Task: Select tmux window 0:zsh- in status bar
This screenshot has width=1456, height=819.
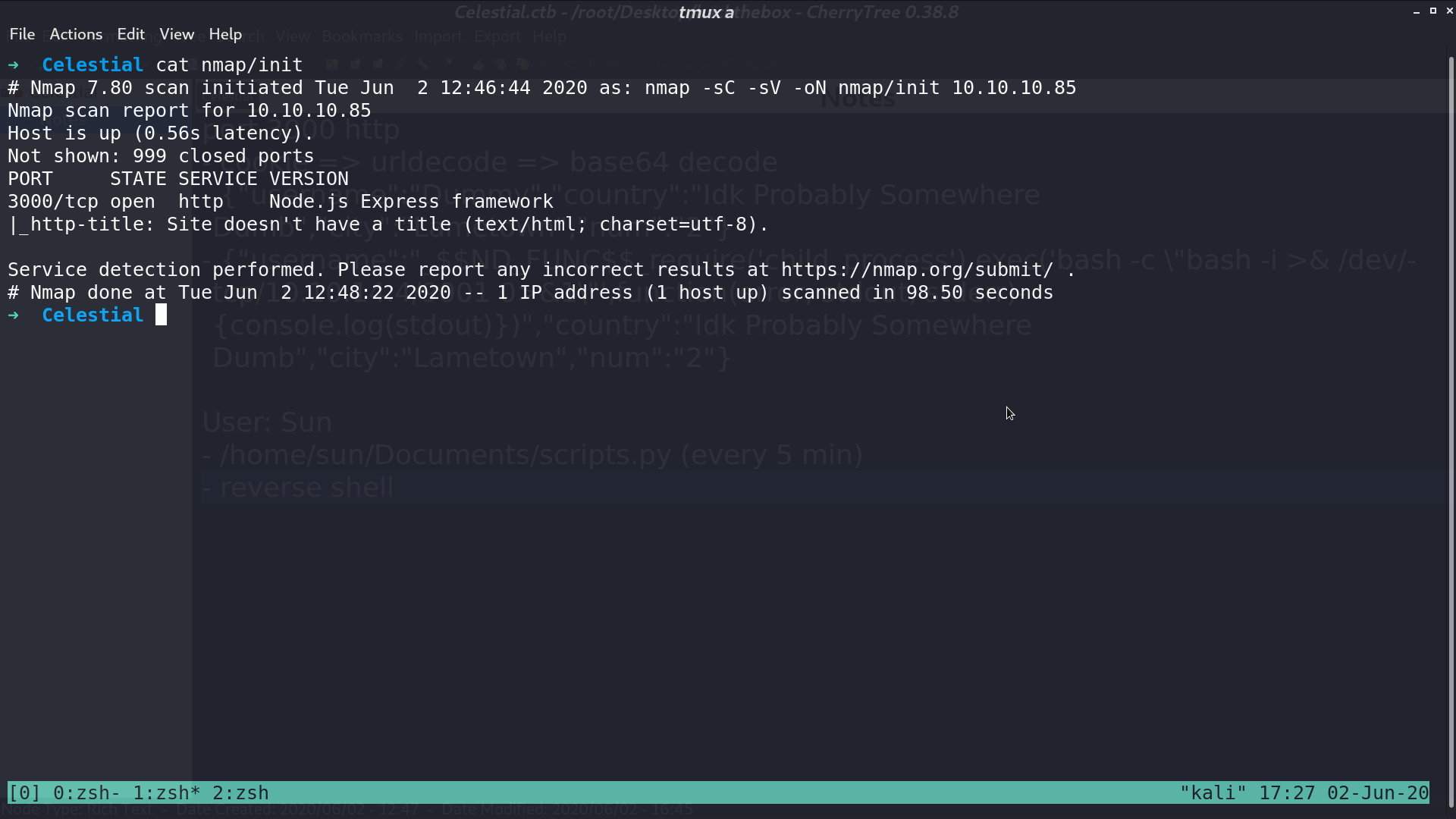Action: [x=87, y=793]
